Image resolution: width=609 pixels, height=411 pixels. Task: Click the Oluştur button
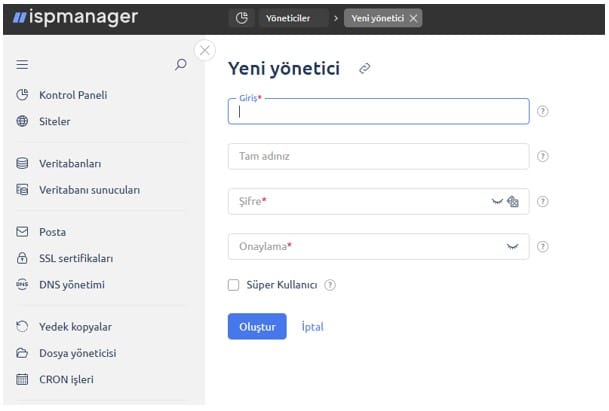click(257, 327)
